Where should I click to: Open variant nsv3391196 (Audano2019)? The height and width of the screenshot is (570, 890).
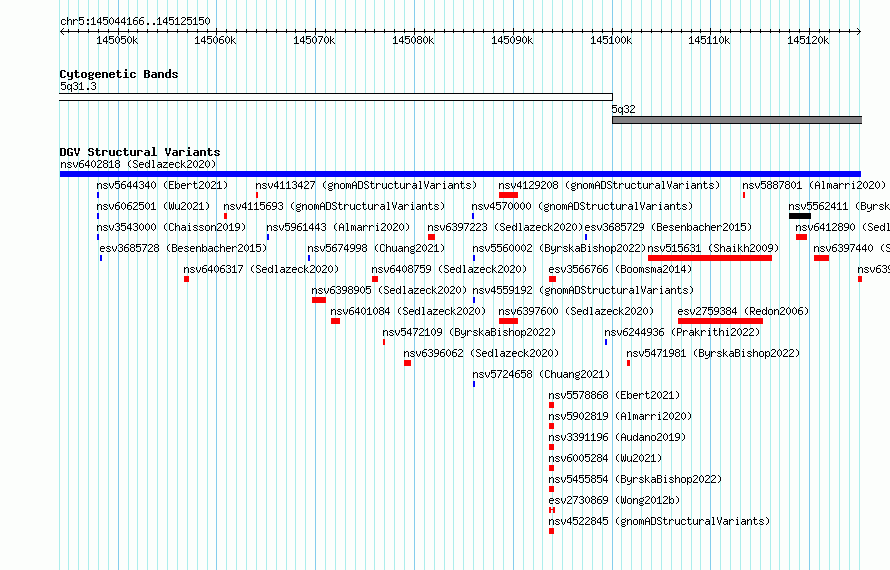tap(618, 437)
